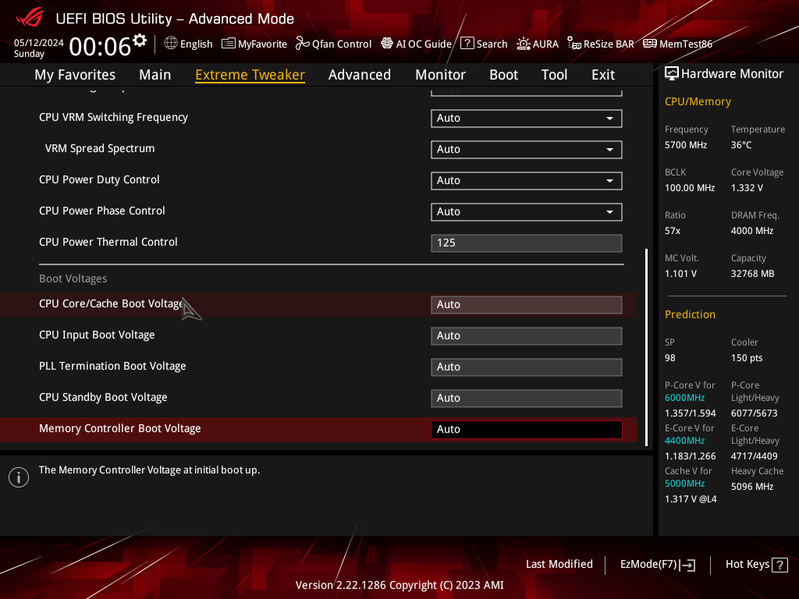Viewport: 799px width, 599px height.
Task: Click the 00:06 clock display
Action: coord(100,47)
